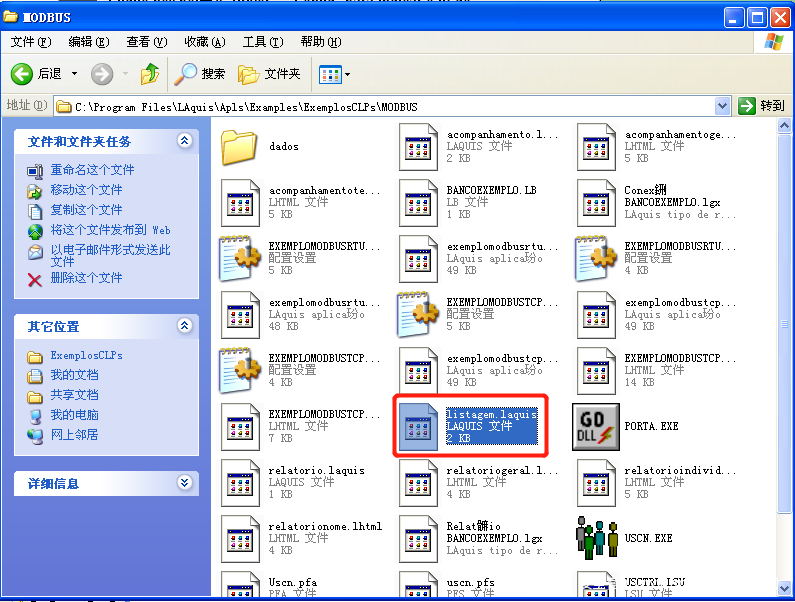Toggle the Folders (文件夹) pane button
Image resolution: width=795 pixels, height=602 pixels.
pos(269,74)
